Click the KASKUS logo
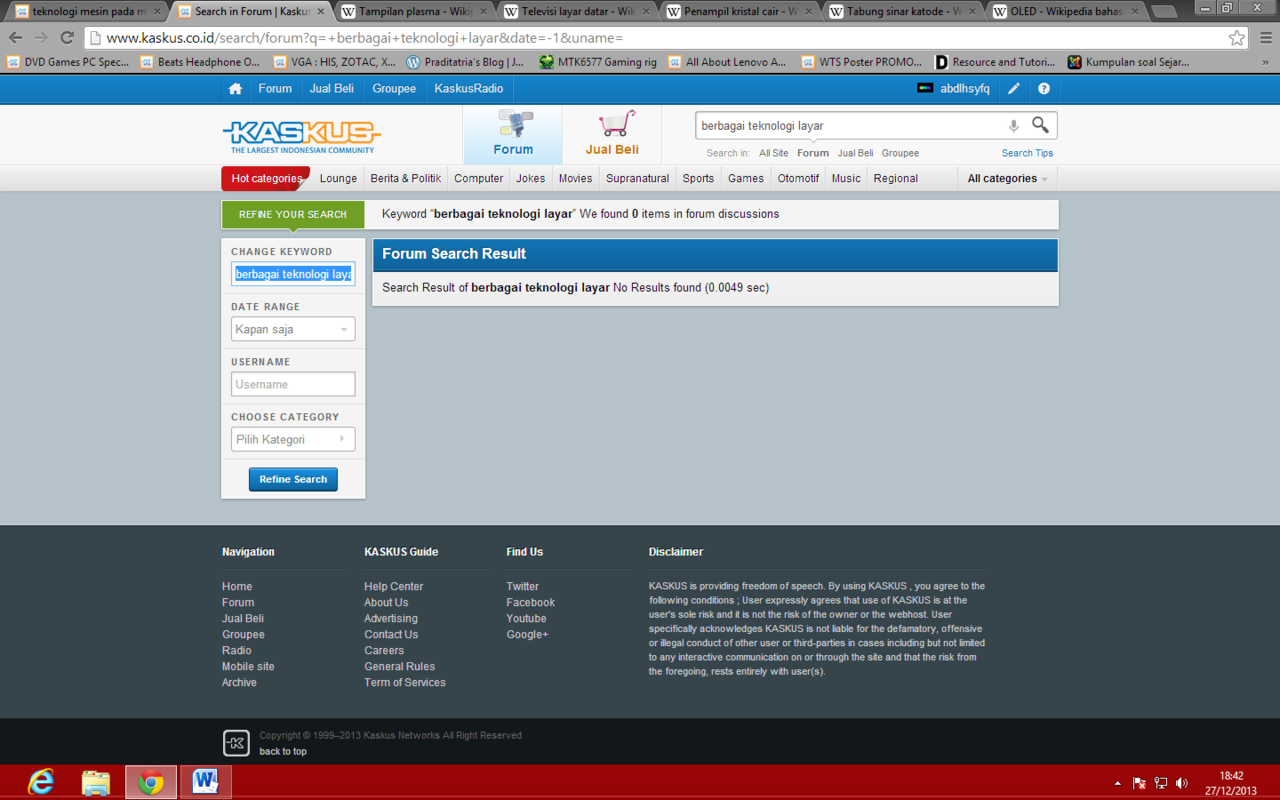The width and height of the screenshot is (1280, 800). tap(301, 136)
